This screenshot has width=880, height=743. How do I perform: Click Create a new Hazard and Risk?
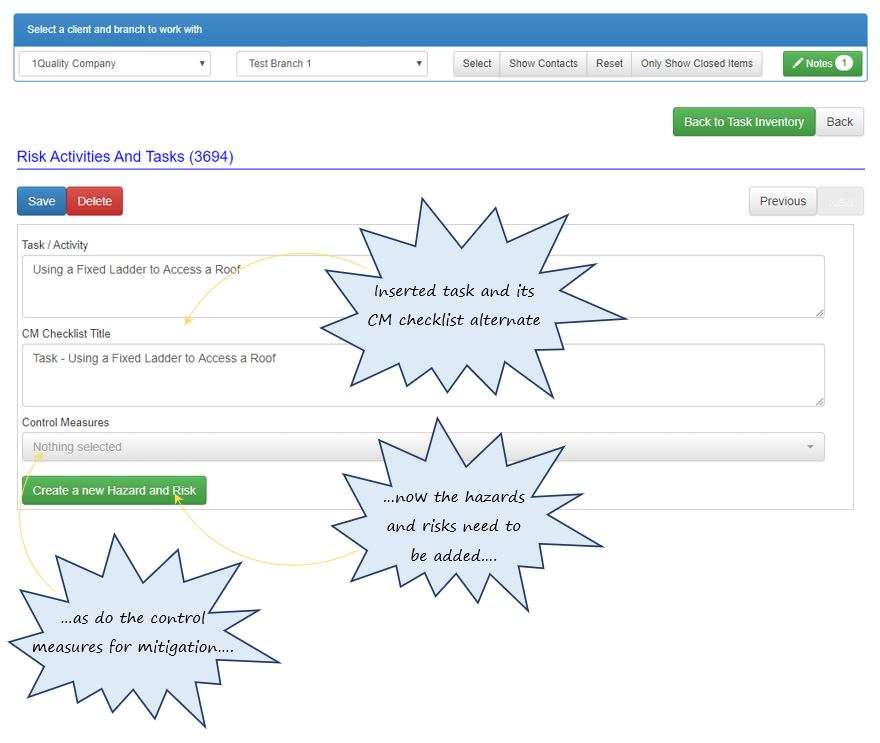pyautogui.click(x=114, y=490)
